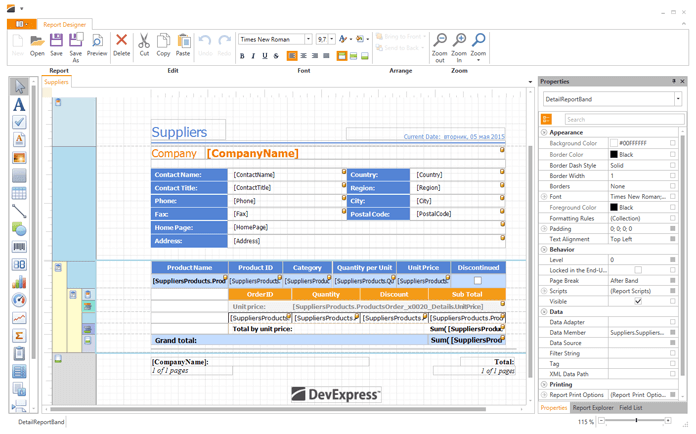696x434 pixels.
Task: Select the Label tool in toolbox
Action: 19,105
